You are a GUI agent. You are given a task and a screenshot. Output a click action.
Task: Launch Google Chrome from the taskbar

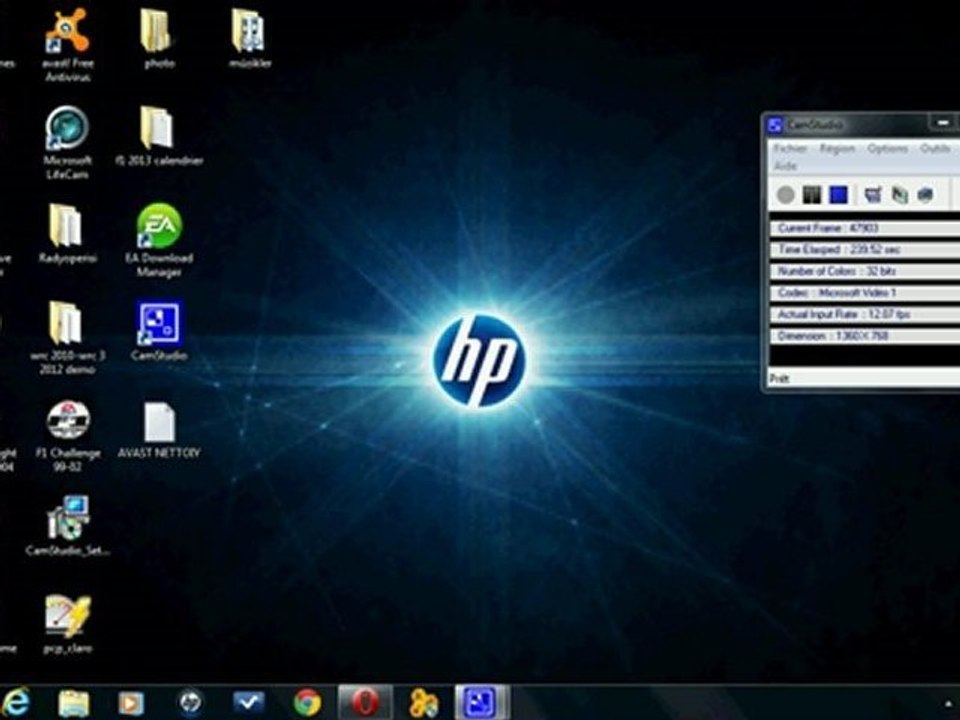coord(307,703)
